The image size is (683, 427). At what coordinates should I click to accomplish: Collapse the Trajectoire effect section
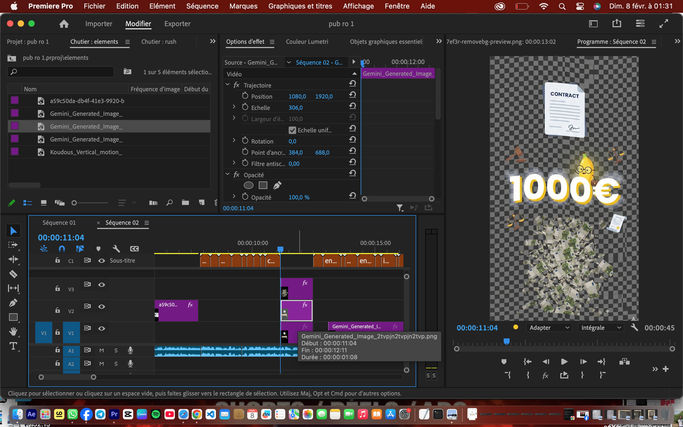coord(228,85)
